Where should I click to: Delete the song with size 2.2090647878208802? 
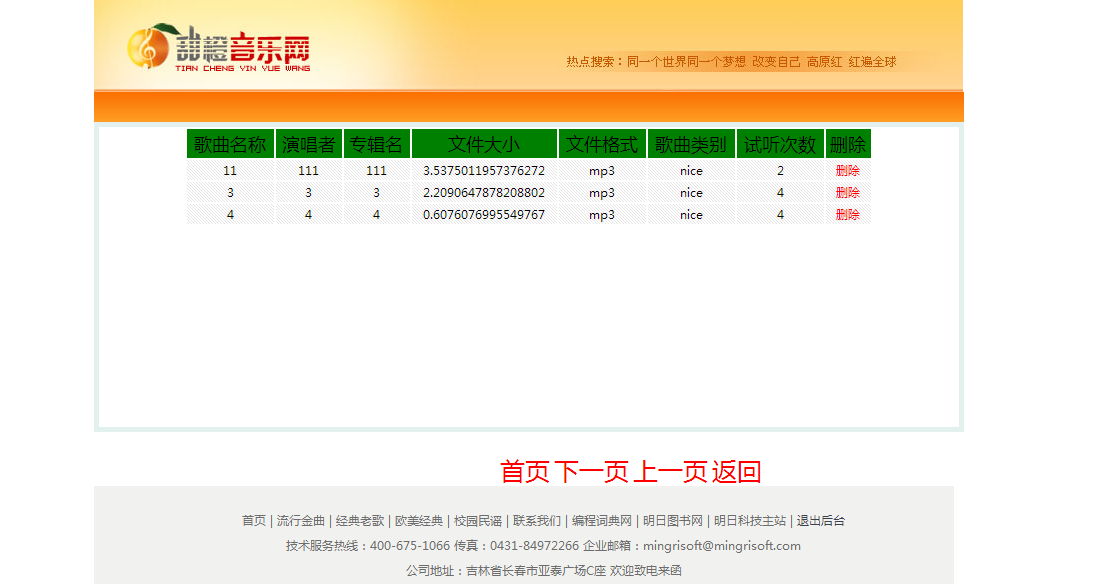tap(847, 193)
